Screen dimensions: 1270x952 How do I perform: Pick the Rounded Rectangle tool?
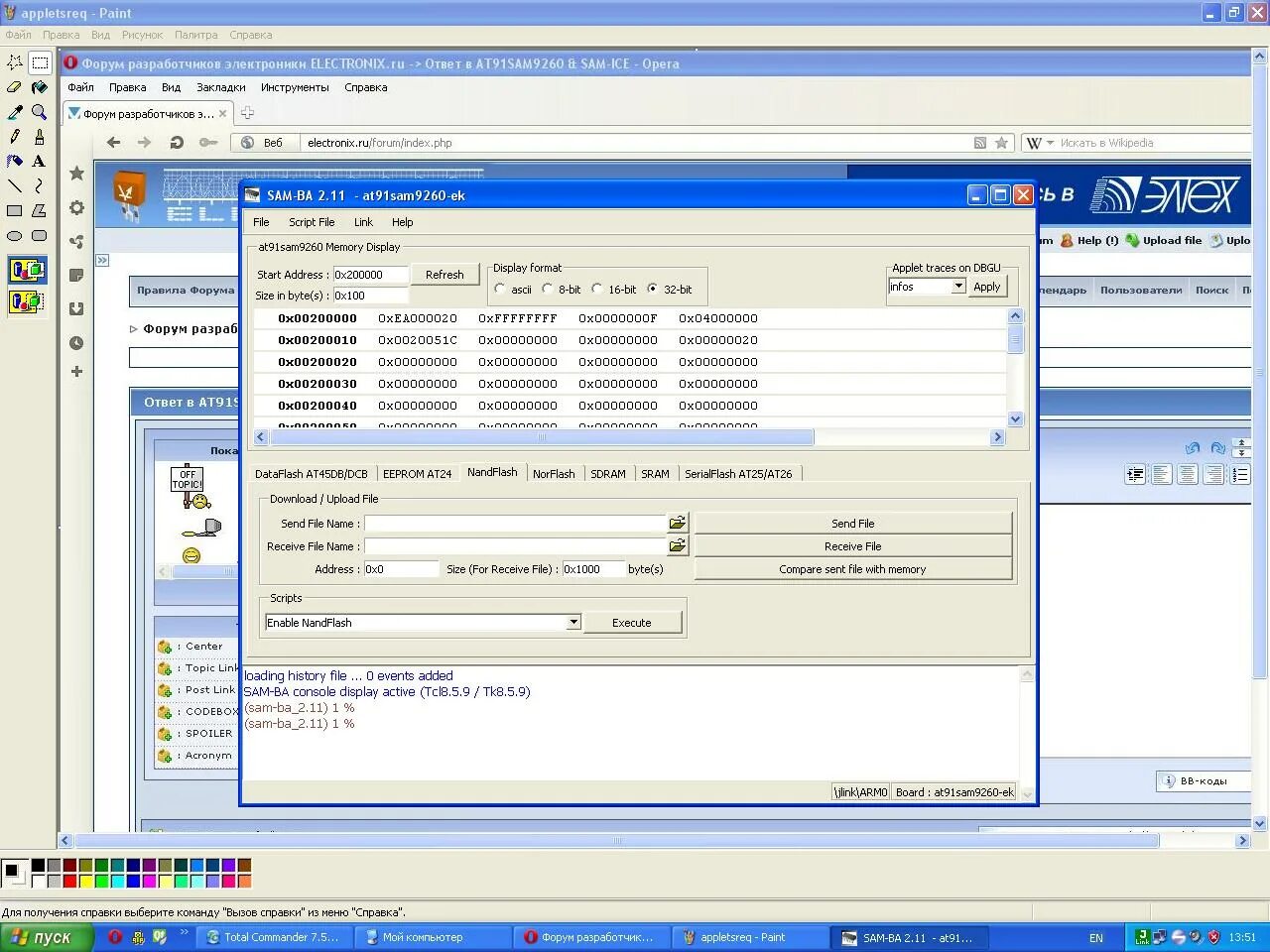(40, 235)
